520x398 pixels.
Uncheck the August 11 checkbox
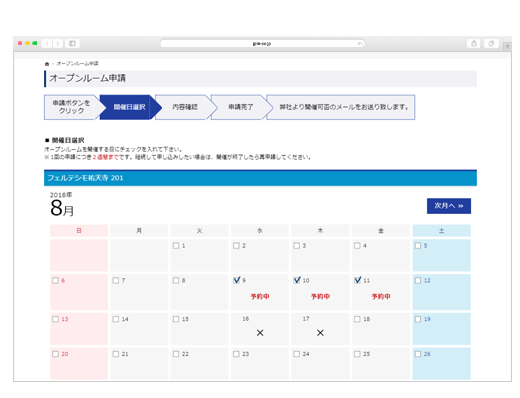tap(358, 280)
